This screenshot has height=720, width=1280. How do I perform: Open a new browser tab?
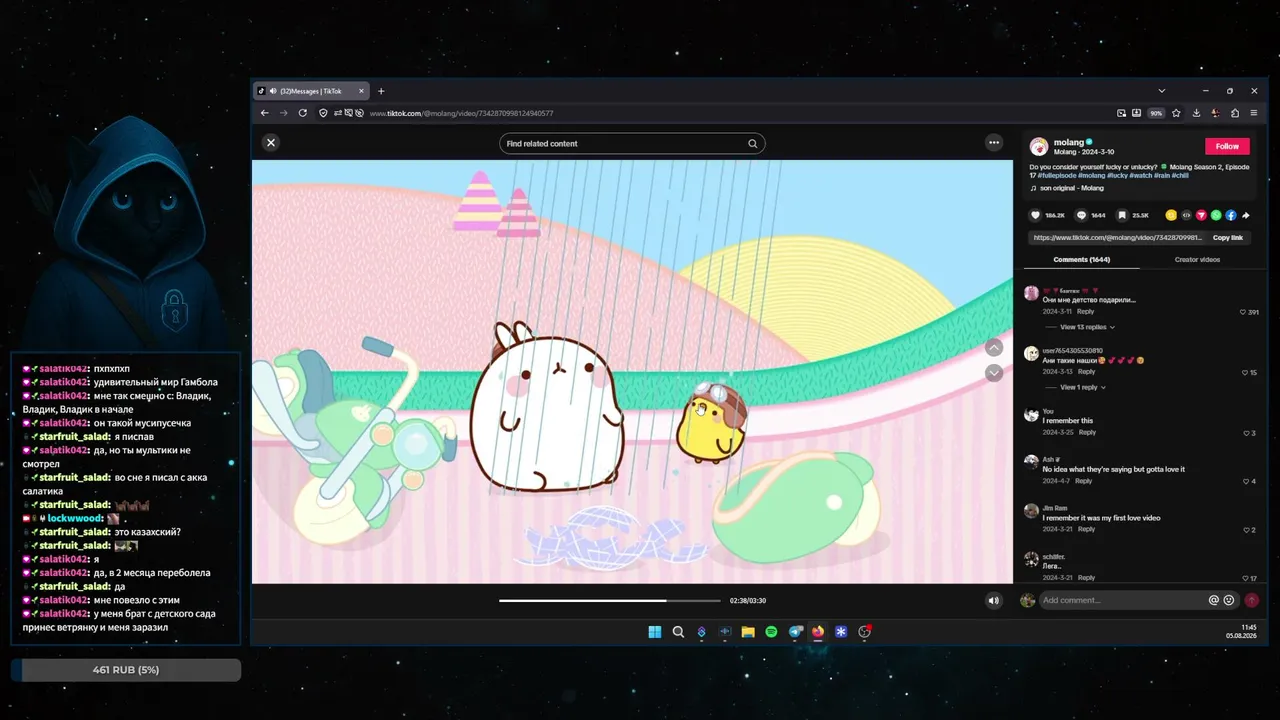[381, 91]
